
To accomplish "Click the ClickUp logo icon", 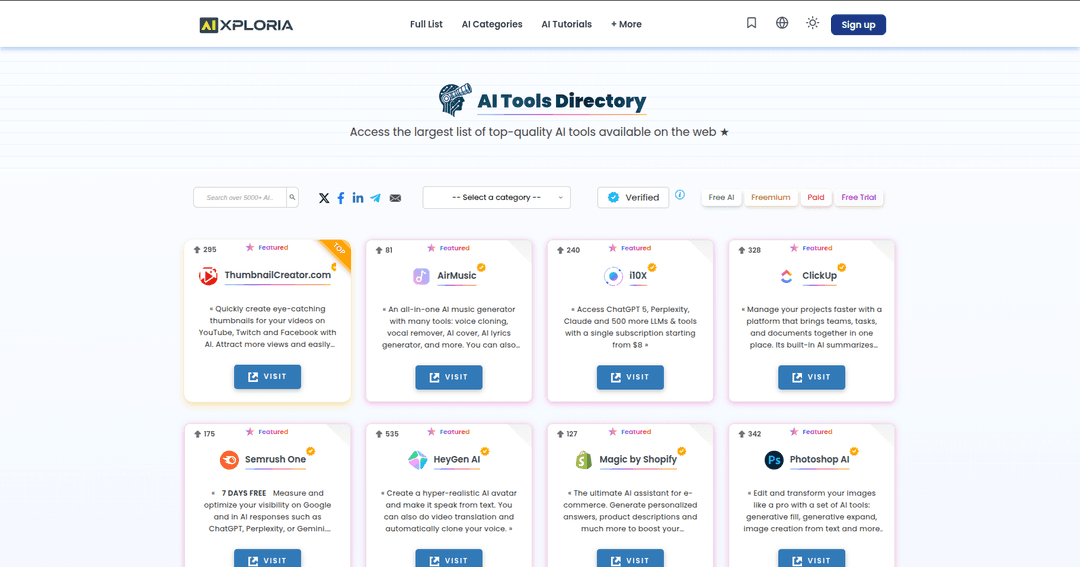I will pos(786,276).
